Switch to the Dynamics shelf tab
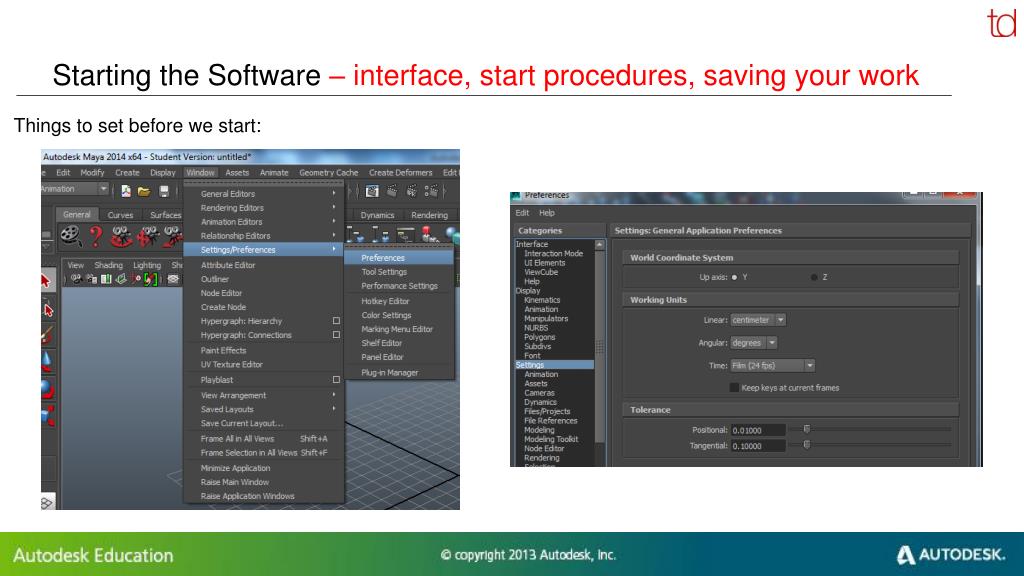Viewport: 1024px width, 576px height. coord(377,215)
